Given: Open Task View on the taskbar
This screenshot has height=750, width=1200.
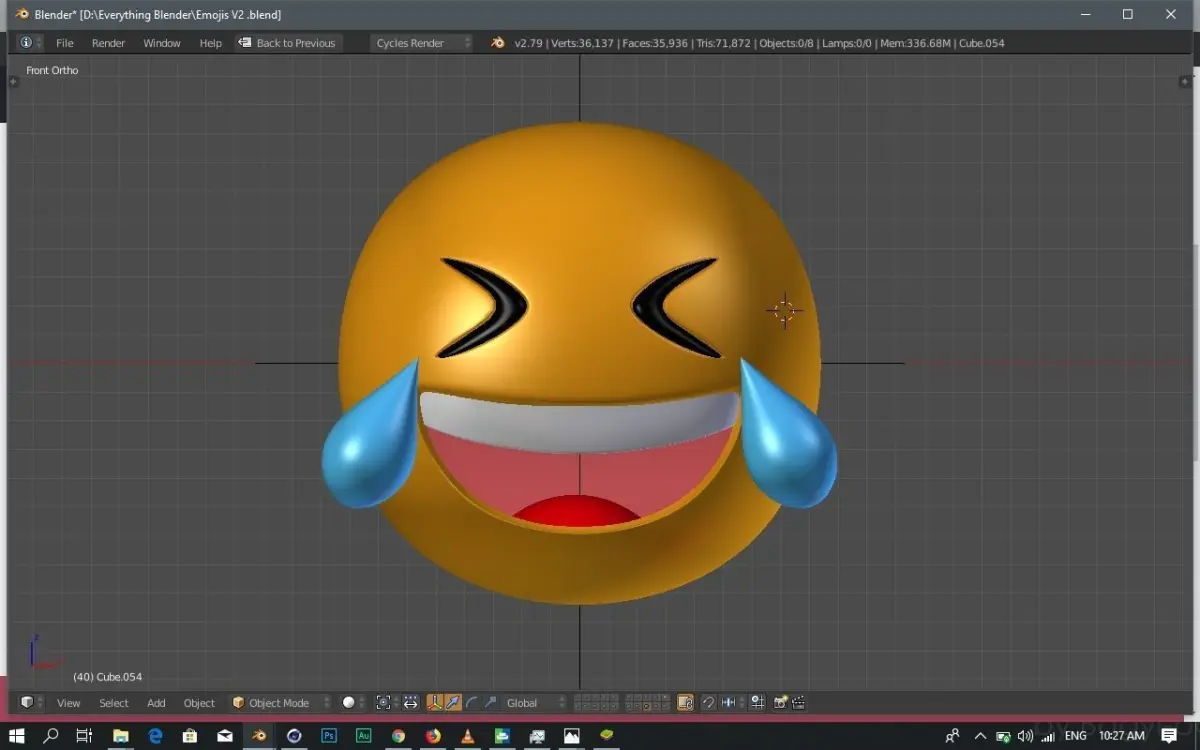Looking at the screenshot, I should click(85, 736).
